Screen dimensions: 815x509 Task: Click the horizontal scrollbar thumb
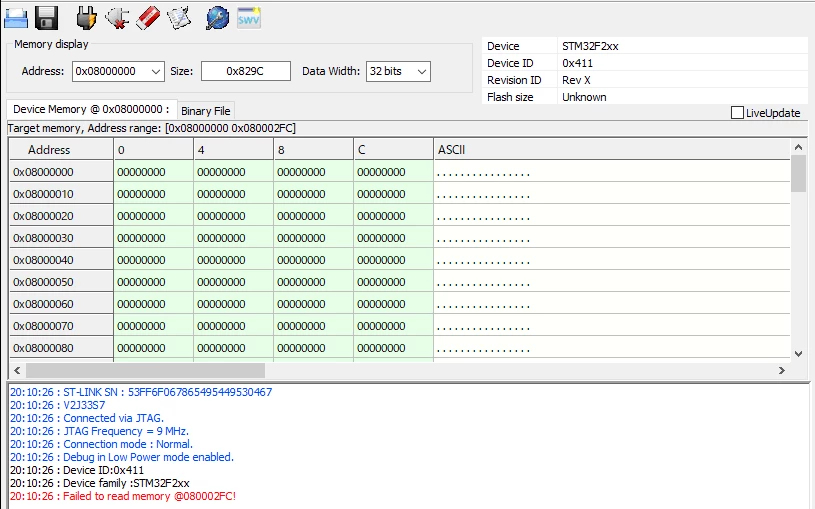point(146,371)
